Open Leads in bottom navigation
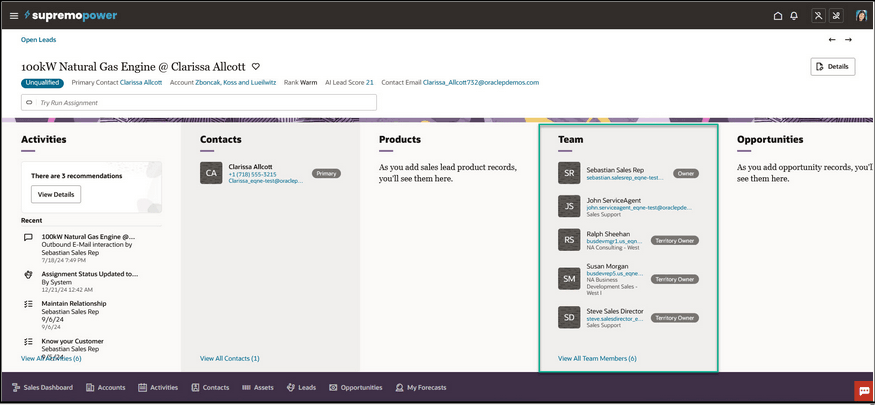Viewport: 875px width, 405px height. pos(301,387)
